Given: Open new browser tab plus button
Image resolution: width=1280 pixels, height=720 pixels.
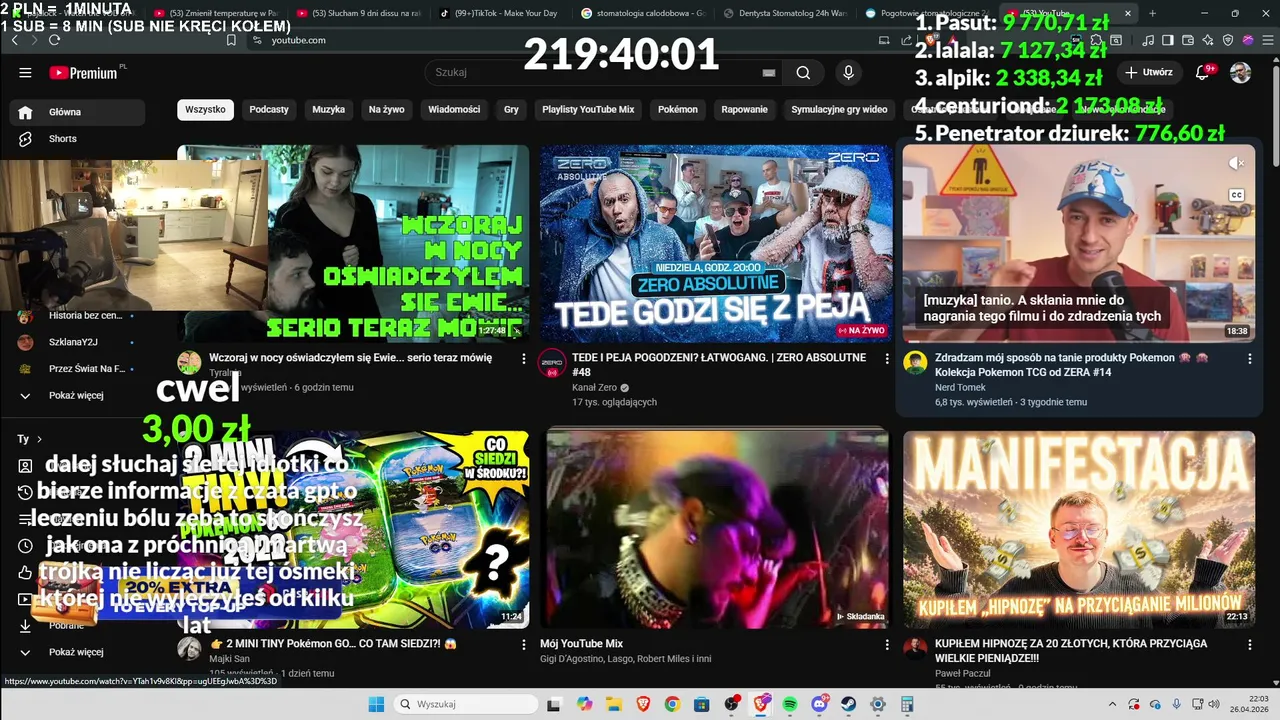Looking at the screenshot, I should [x=1152, y=14].
